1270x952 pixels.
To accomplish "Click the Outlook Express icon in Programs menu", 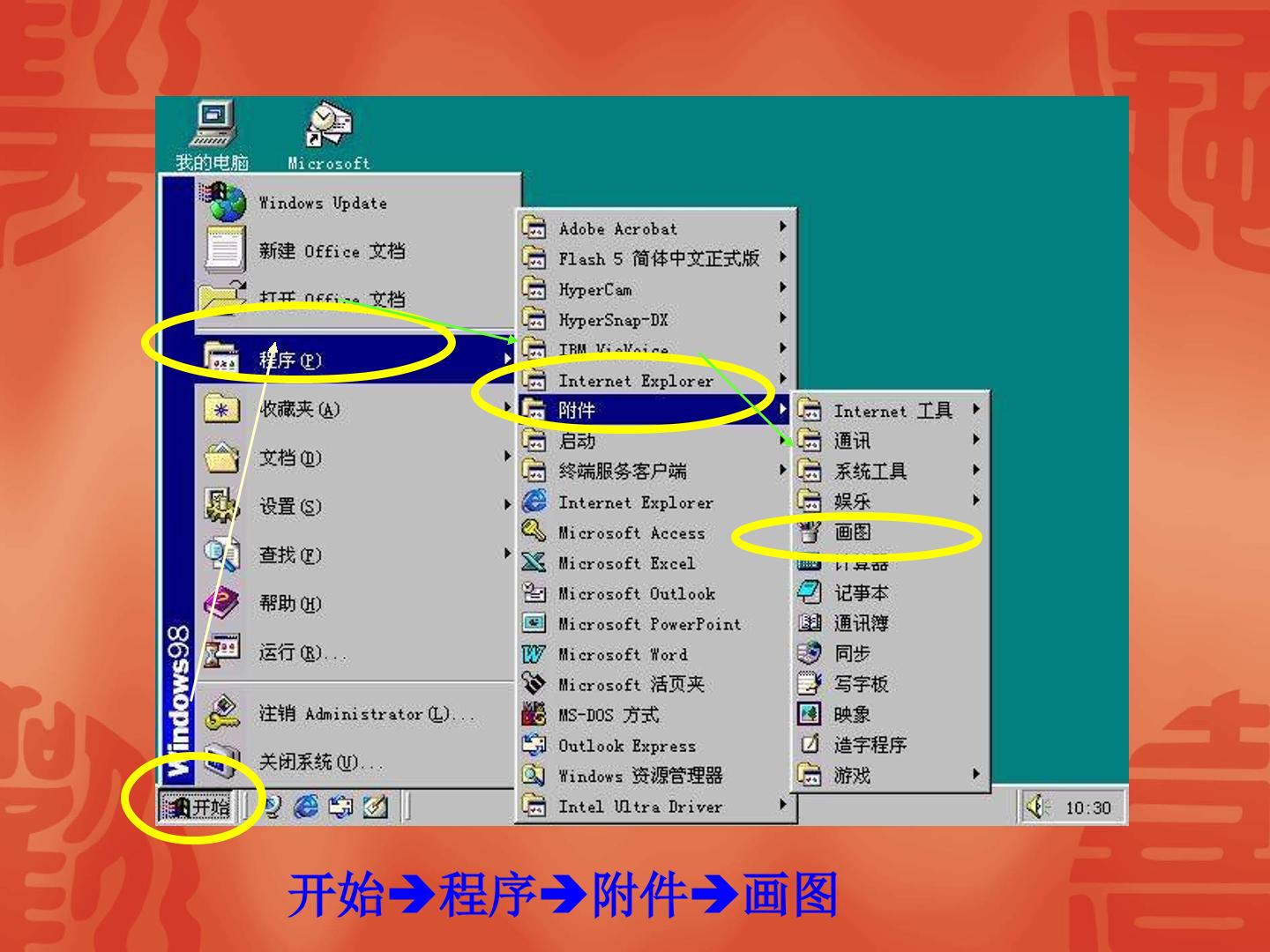I will pos(534,745).
